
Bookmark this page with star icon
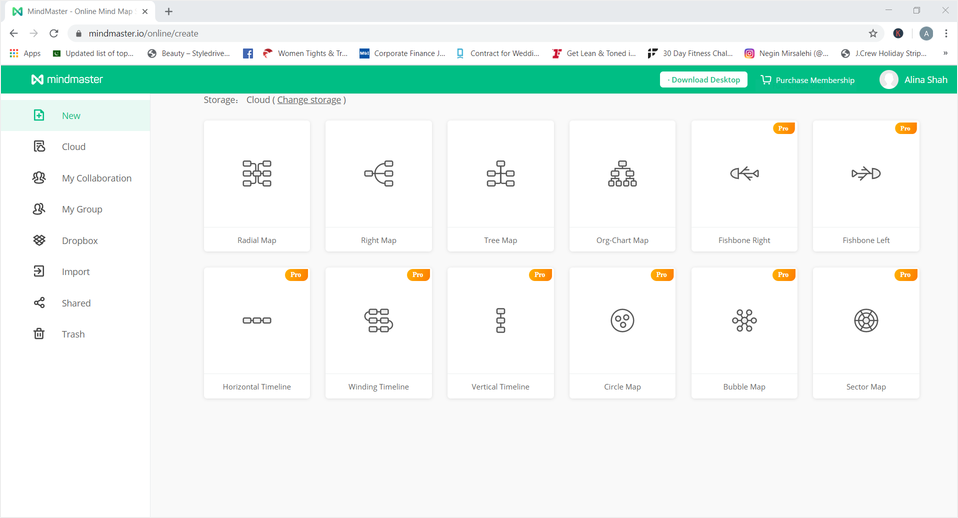click(873, 33)
